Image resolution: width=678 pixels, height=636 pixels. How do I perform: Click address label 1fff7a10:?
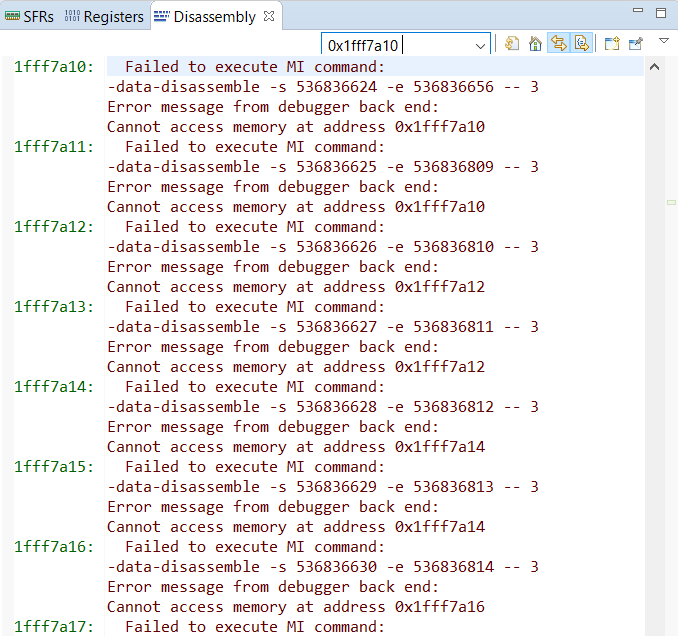54,67
